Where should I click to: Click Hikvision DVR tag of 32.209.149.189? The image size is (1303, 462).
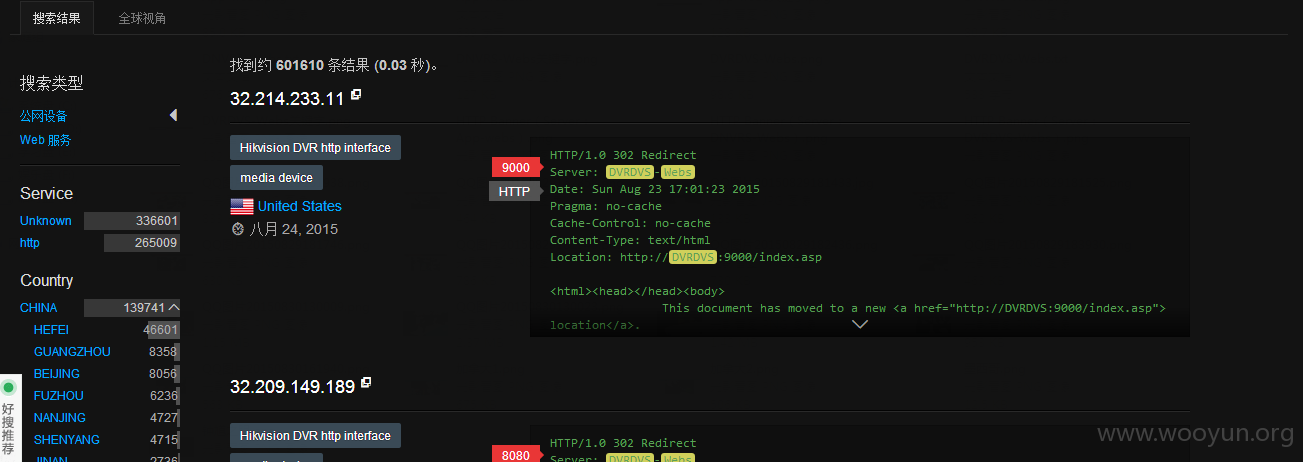[x=315, y=435]
